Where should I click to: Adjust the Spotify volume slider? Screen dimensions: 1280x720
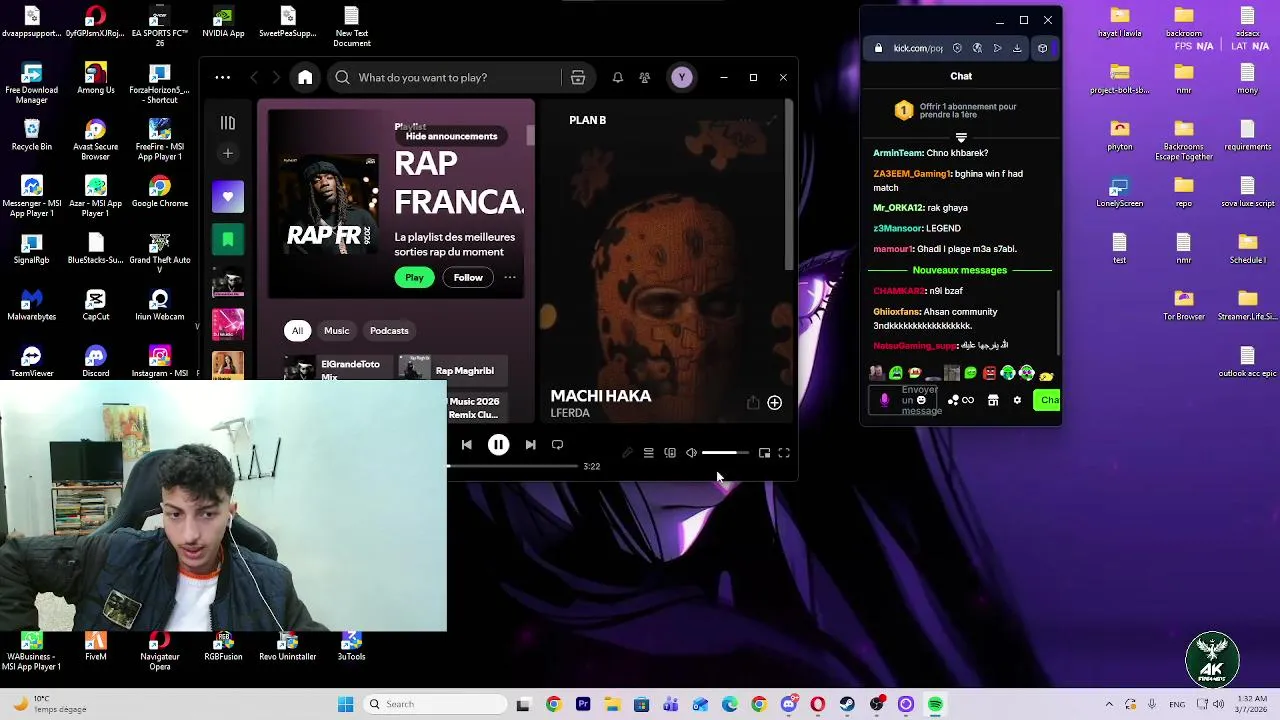[x=725, y=453]
